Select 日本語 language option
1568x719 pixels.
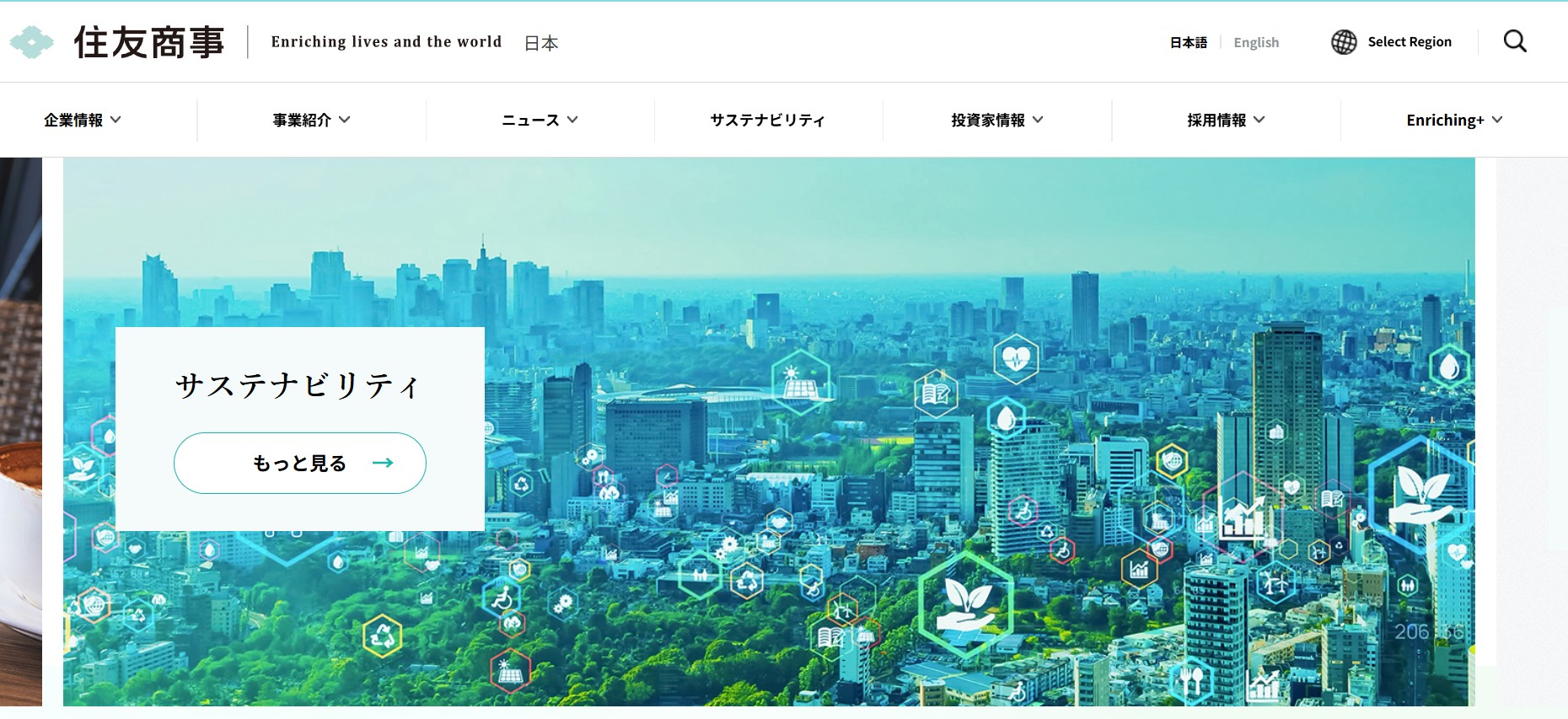click(x=1189, y=42)
